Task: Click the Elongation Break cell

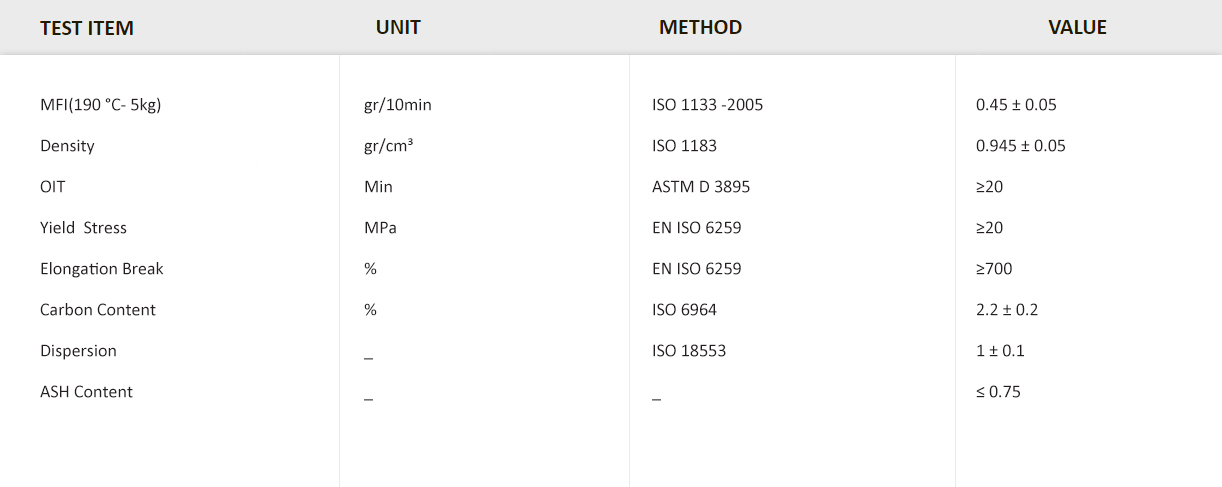Action: coord(101,269)
